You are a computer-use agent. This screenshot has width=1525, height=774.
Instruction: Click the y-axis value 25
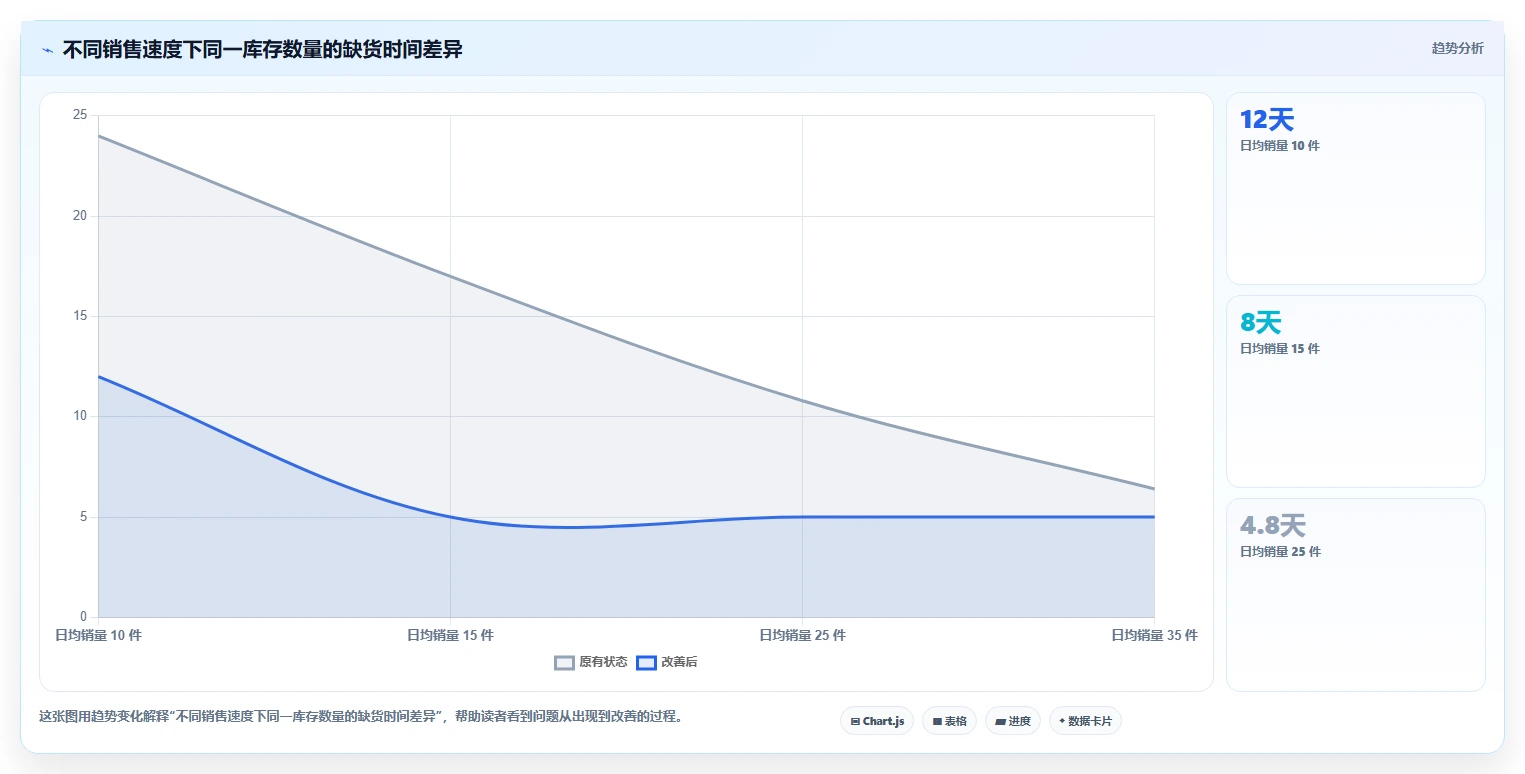click(x=80, y=115)
